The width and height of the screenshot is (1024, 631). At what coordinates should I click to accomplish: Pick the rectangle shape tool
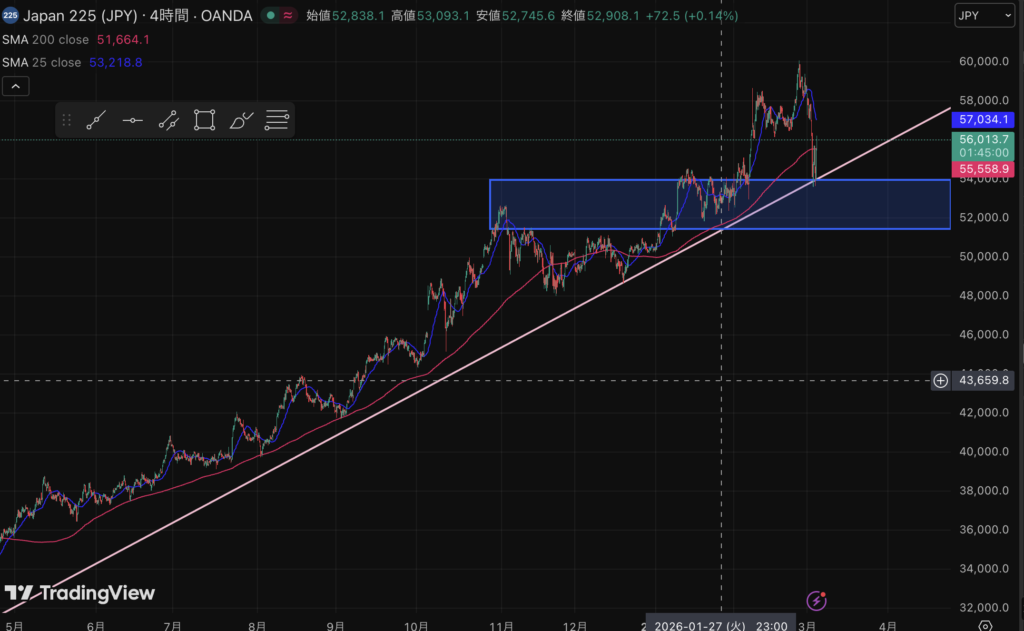tap(204, 121)
